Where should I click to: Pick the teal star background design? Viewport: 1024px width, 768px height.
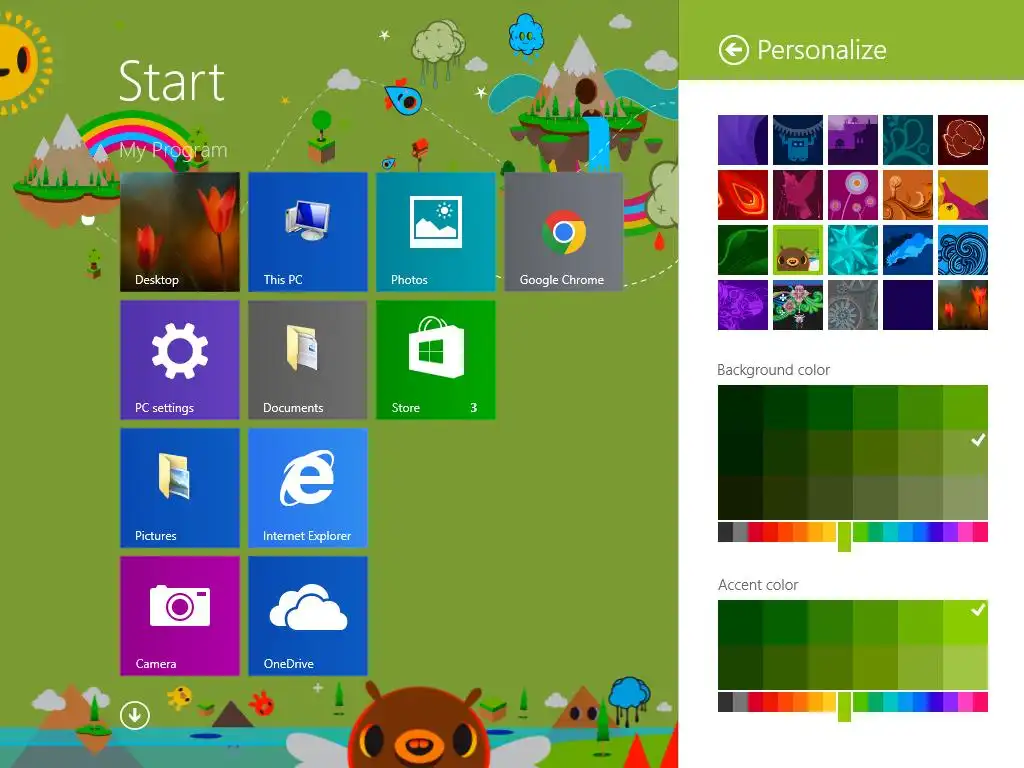pos(852,249)
